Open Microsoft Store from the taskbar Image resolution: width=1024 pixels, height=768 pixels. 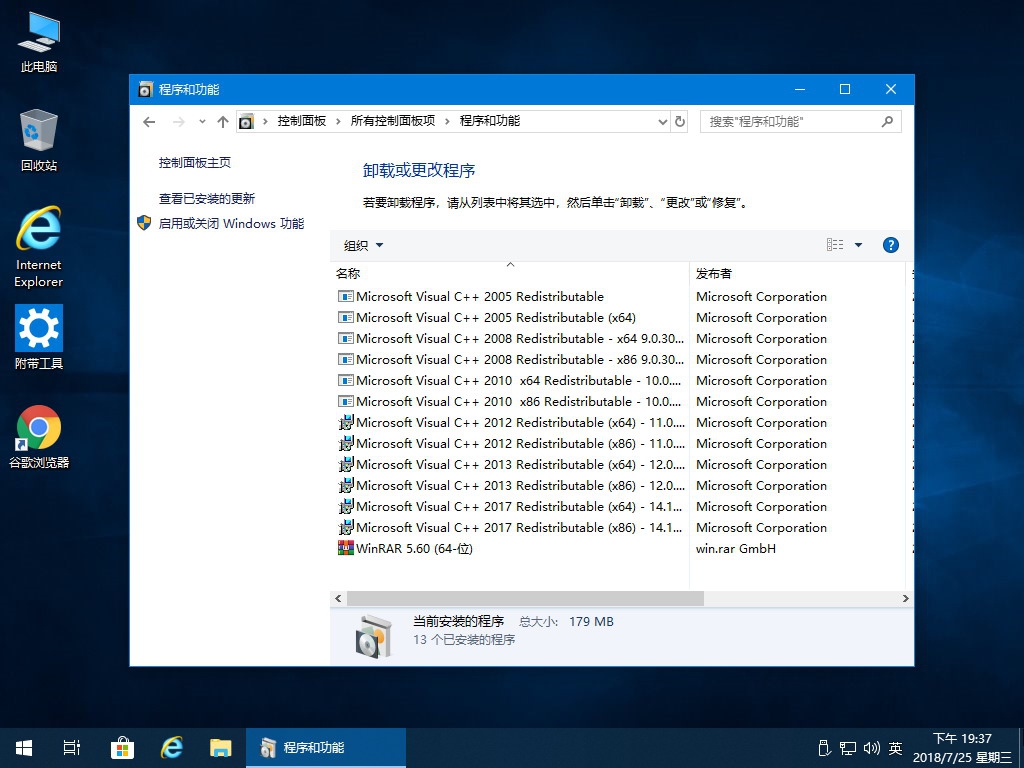122,748
